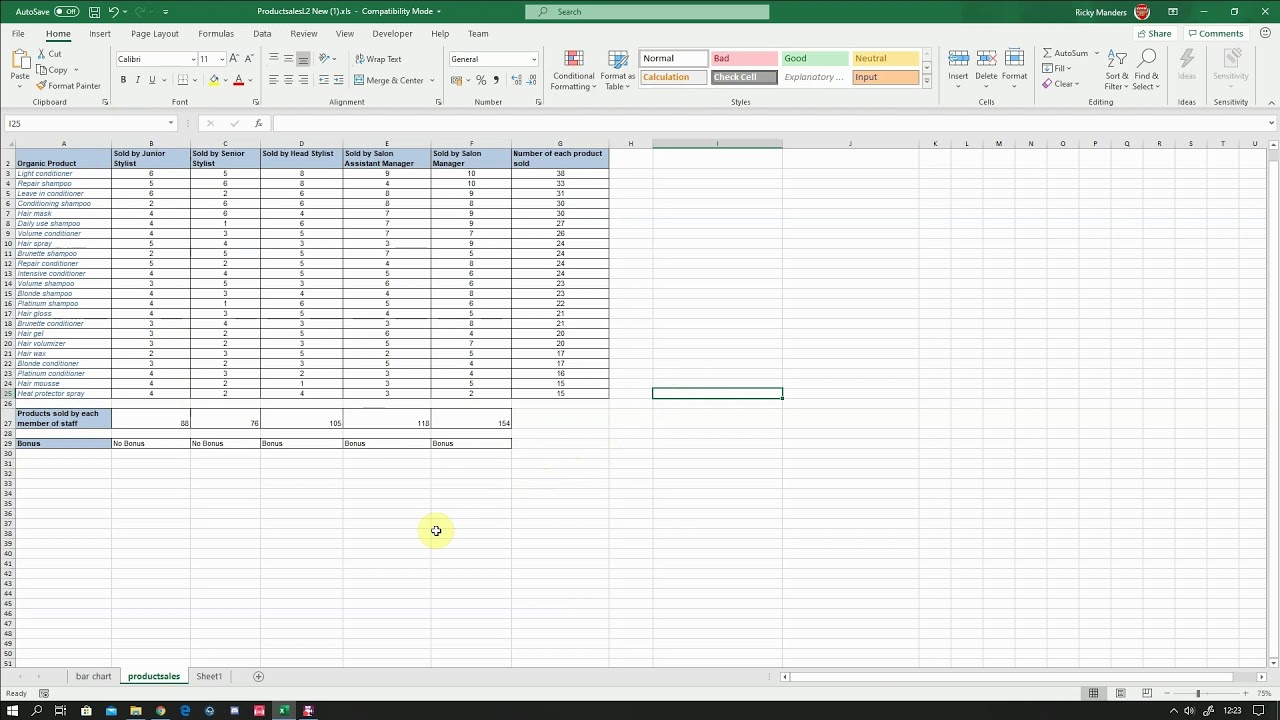Image resolution: width=1280 pixels, height=720 pixels.
Task: Align text to the top
Action: click(274, 59)
